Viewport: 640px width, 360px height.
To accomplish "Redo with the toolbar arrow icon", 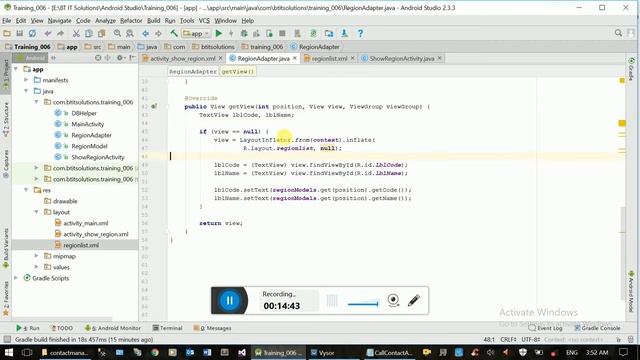I will click(60, 33).
